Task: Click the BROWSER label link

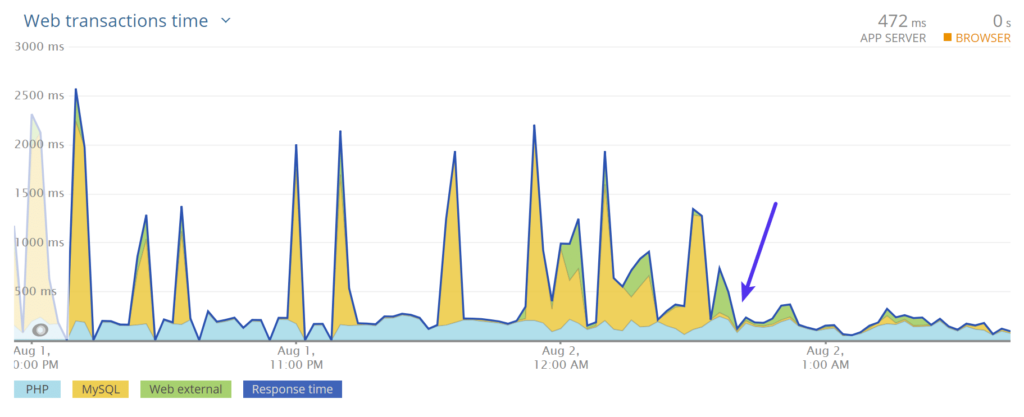Action: pyautogui.click(x=983, y=38)
